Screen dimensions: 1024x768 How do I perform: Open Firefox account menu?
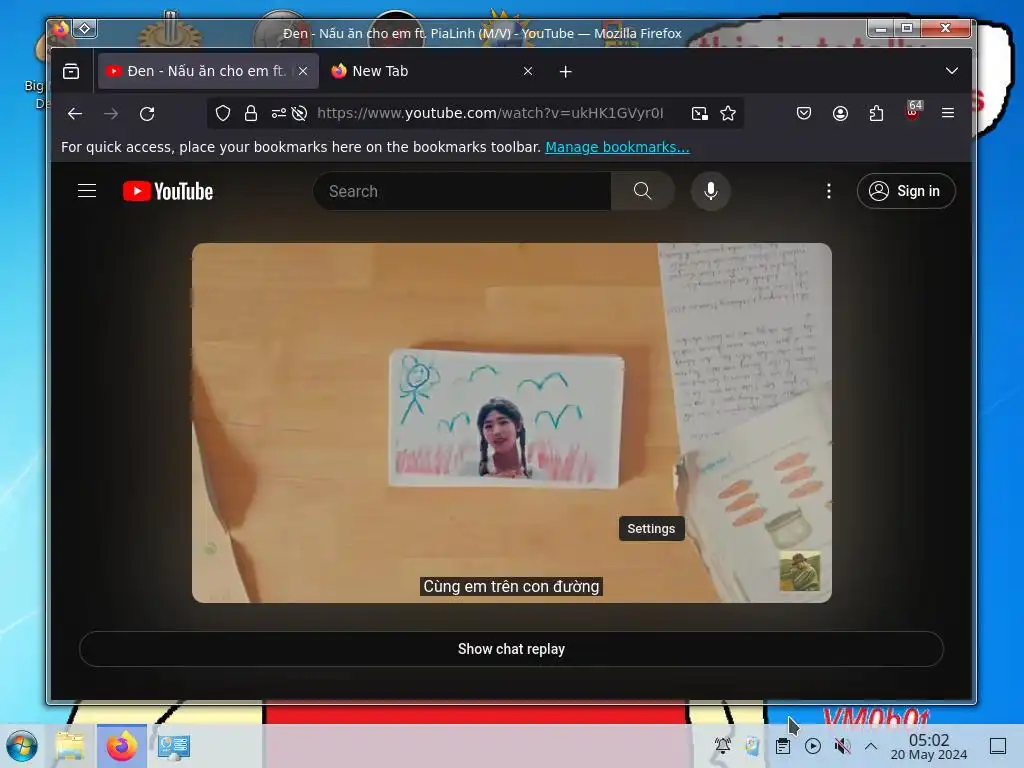click(x=840, y=113)
